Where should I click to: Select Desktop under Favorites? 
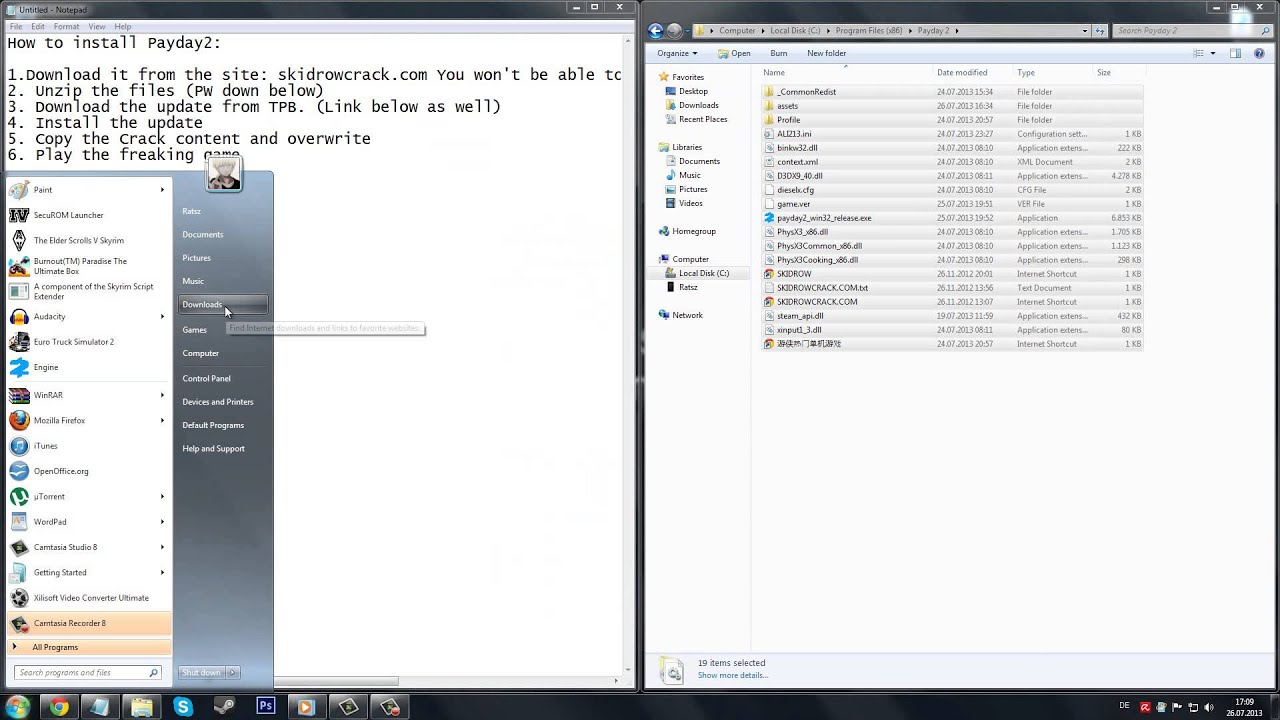click(x=692, y=91)
